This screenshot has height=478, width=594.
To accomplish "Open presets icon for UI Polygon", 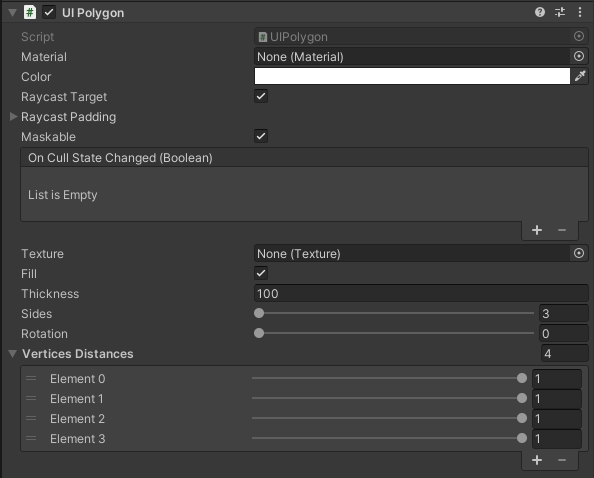I will [560, 12].
